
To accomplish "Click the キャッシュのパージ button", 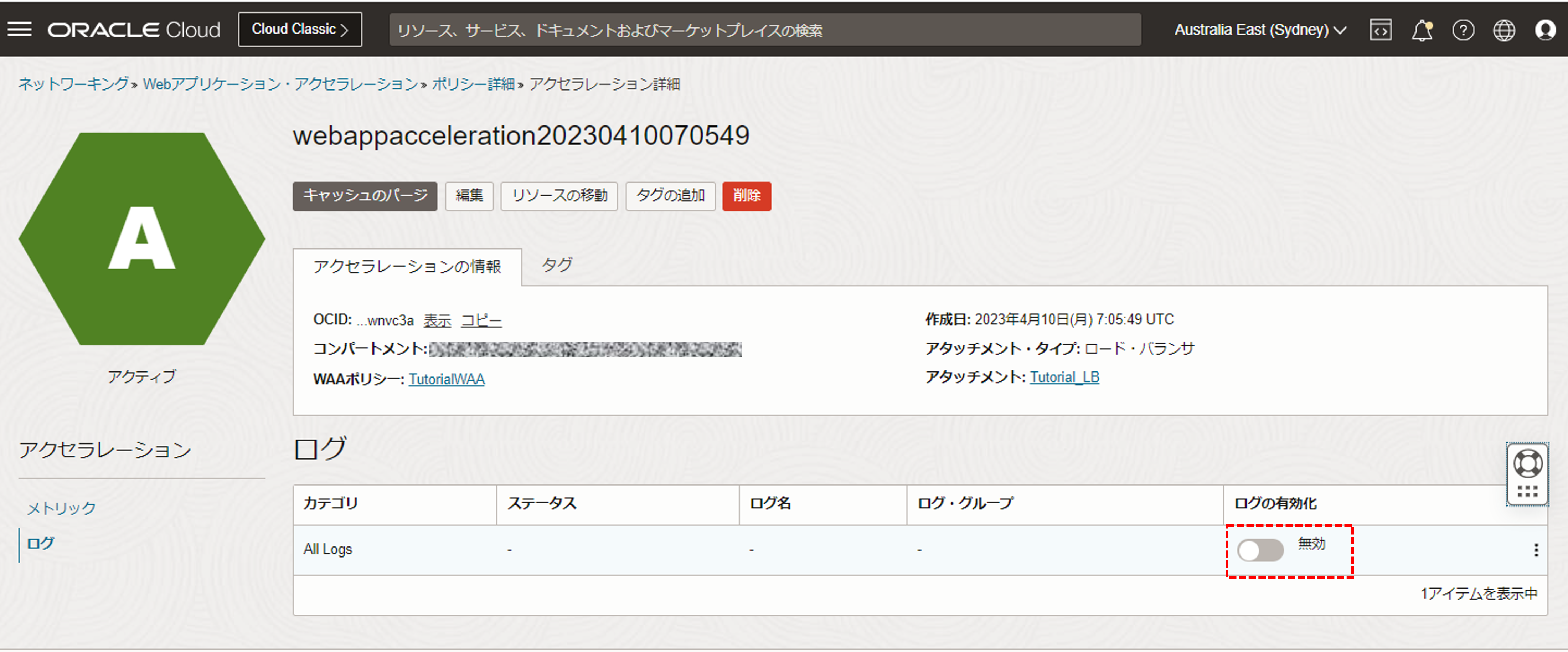I will coord(365,196).
